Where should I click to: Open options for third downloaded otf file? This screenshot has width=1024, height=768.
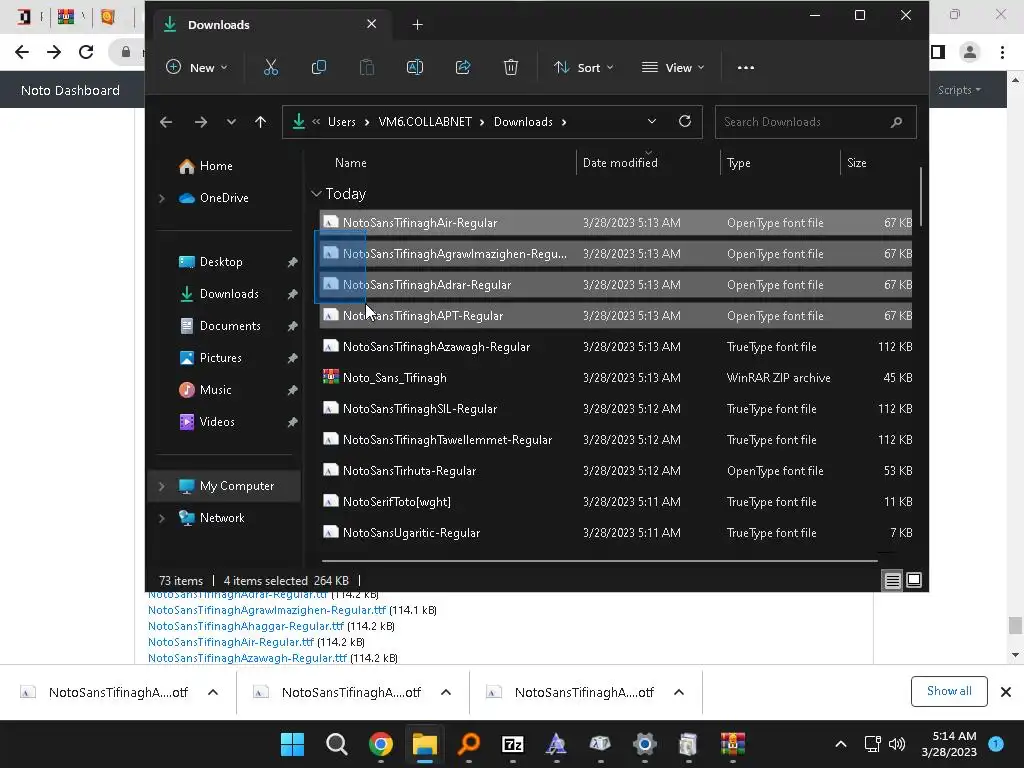(x=679, y=692)
